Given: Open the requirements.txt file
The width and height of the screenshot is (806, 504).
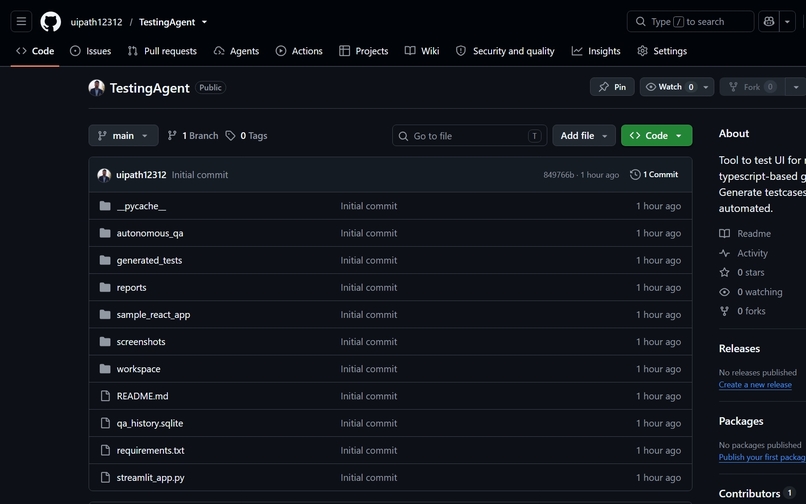Looking at the screenshot, I should click(x=150, y=451).
